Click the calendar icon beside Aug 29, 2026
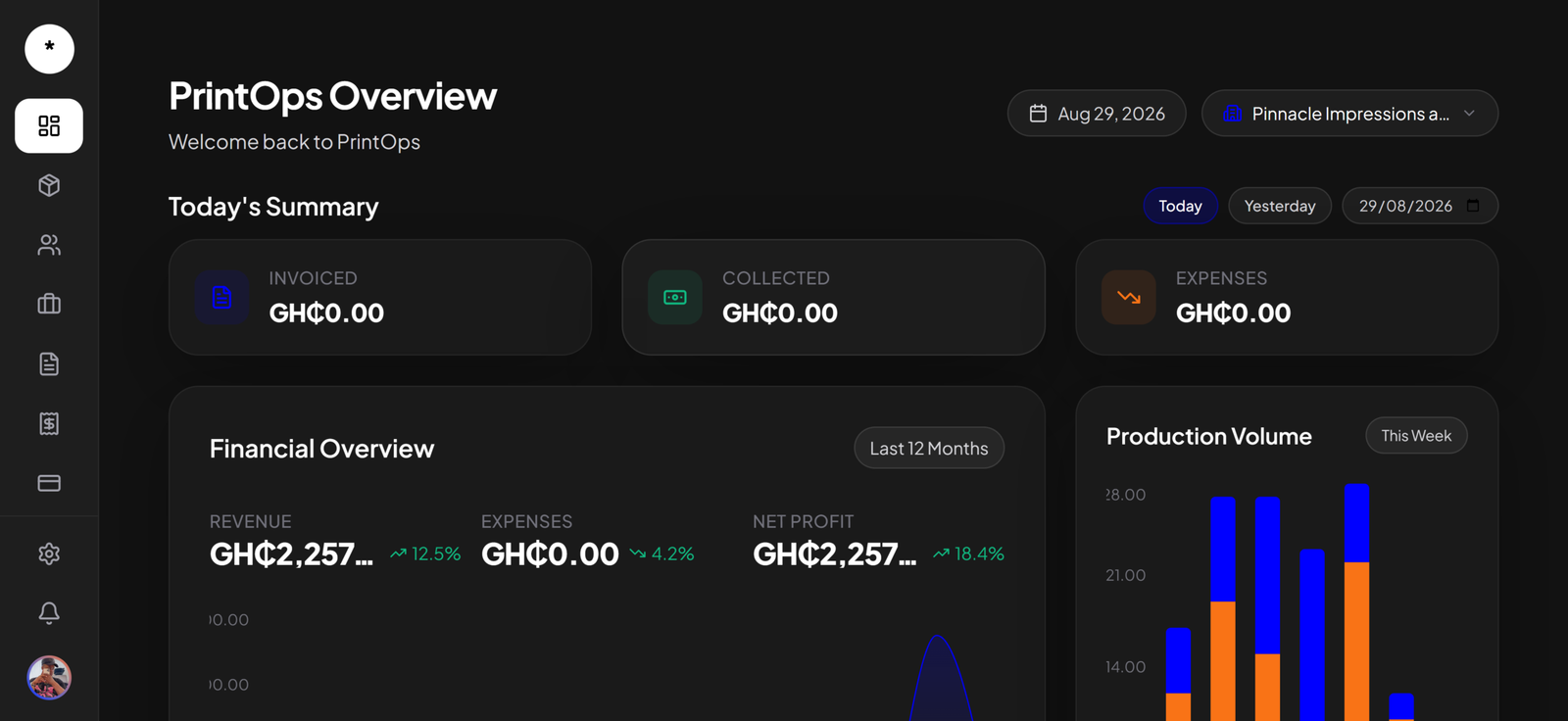The height and width of the screenshot is (721, 1568). 1038,114
